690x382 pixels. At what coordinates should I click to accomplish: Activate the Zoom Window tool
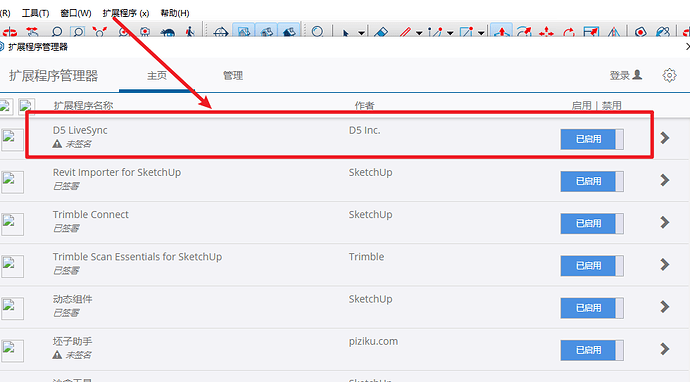coord(78,32)
